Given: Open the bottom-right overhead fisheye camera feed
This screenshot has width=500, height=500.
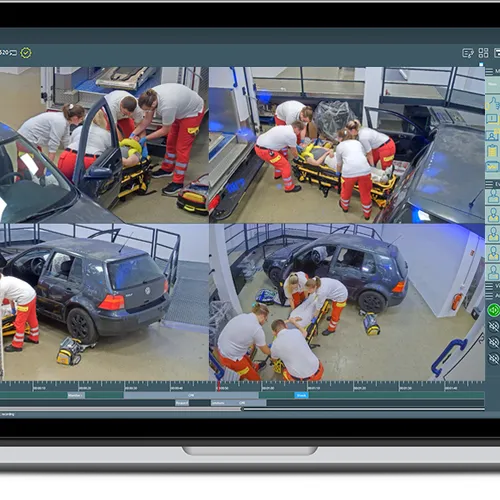Looking at the screenshot, I should coord(347,302).
